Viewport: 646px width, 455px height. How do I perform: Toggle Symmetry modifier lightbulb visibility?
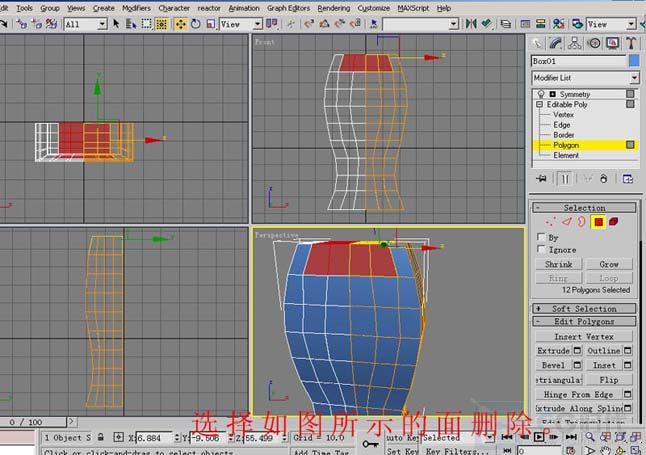point(541,94)
